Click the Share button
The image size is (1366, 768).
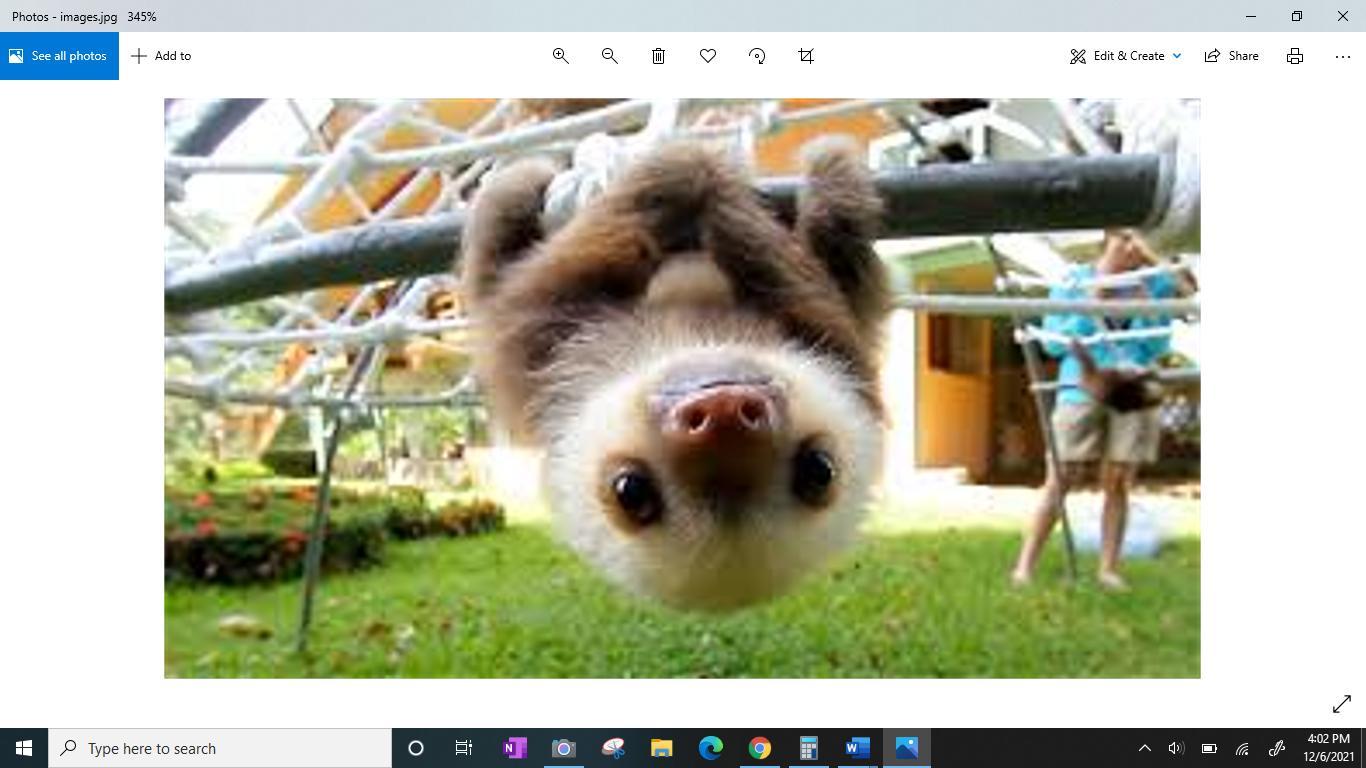[x=1232, y=56]
